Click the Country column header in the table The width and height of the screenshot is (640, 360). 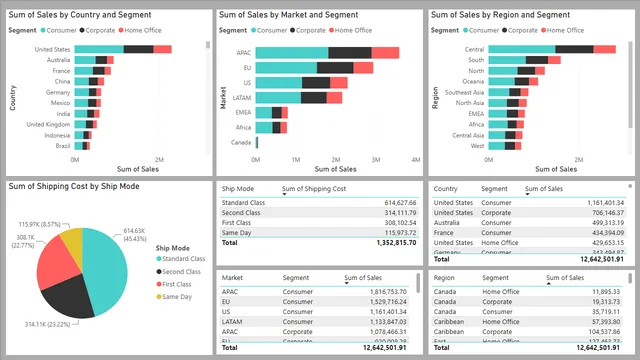tap(445, 189)
